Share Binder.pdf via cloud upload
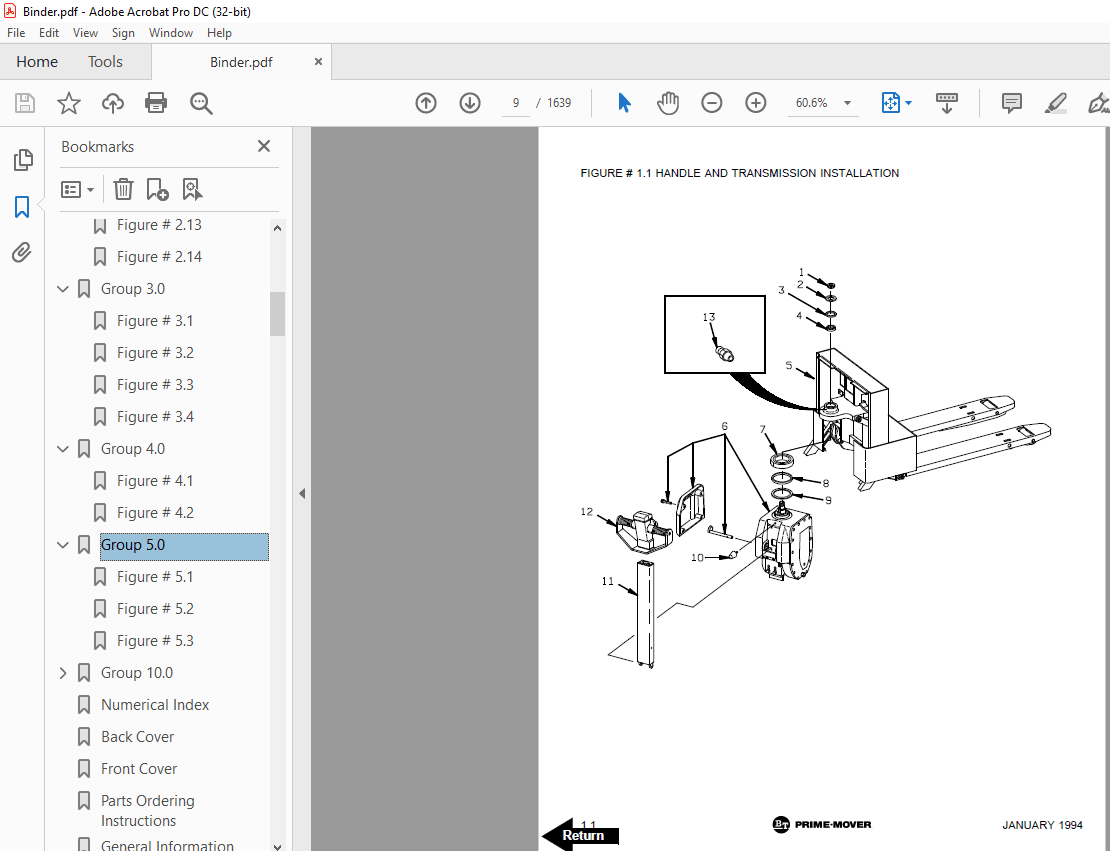 coord(112,102)
